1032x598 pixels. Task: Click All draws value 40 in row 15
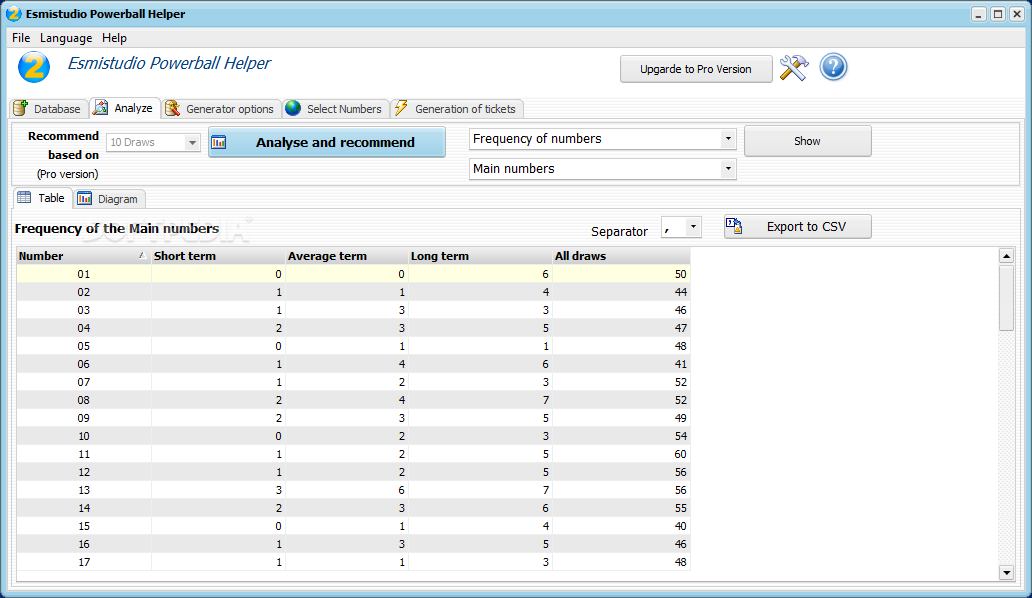(680, 526)
